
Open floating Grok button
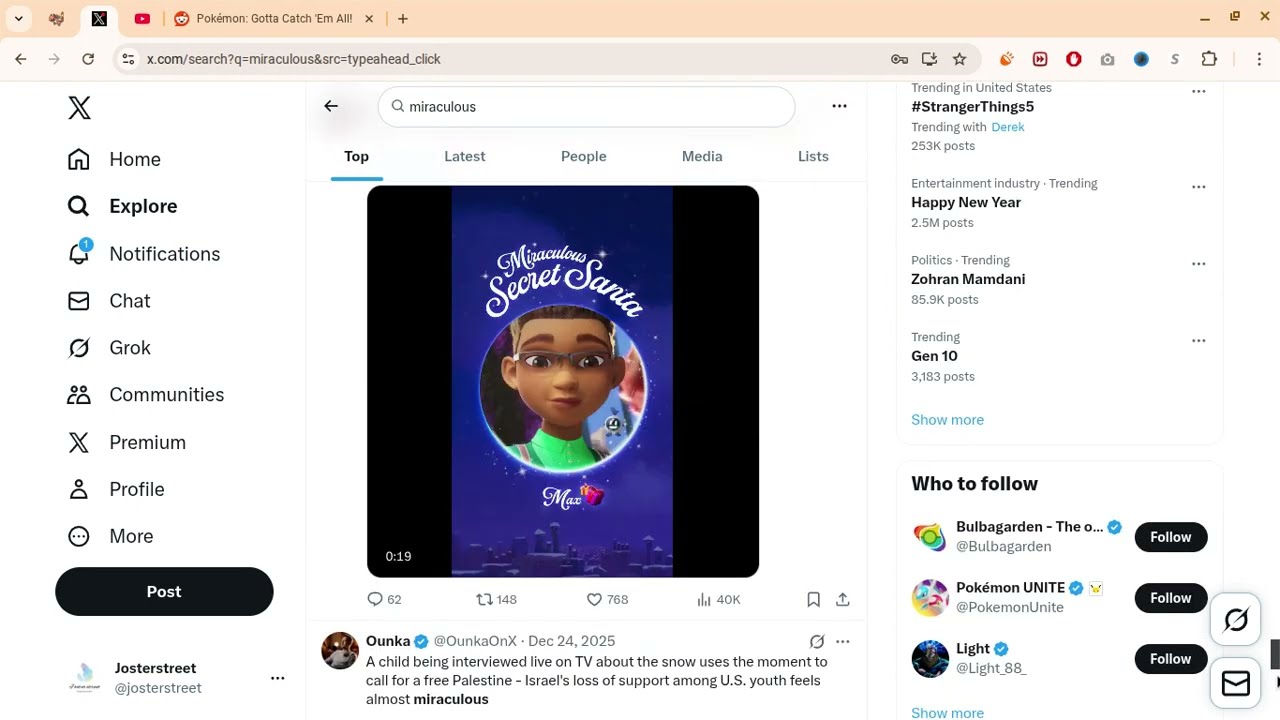[1236, 621]
